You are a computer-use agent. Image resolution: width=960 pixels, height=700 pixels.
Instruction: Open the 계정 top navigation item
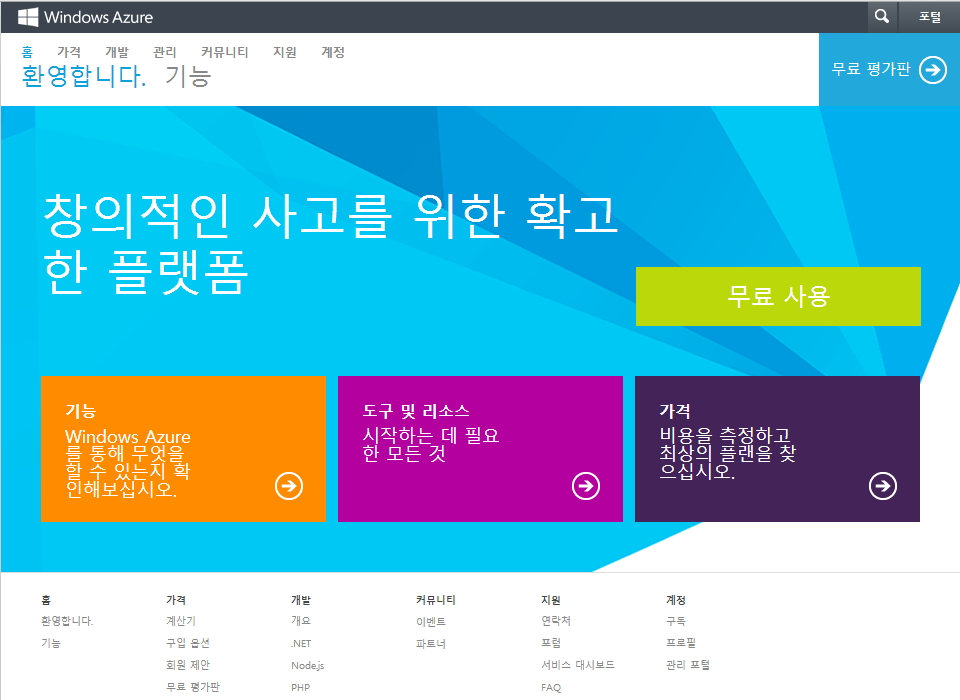pos(333,52)
